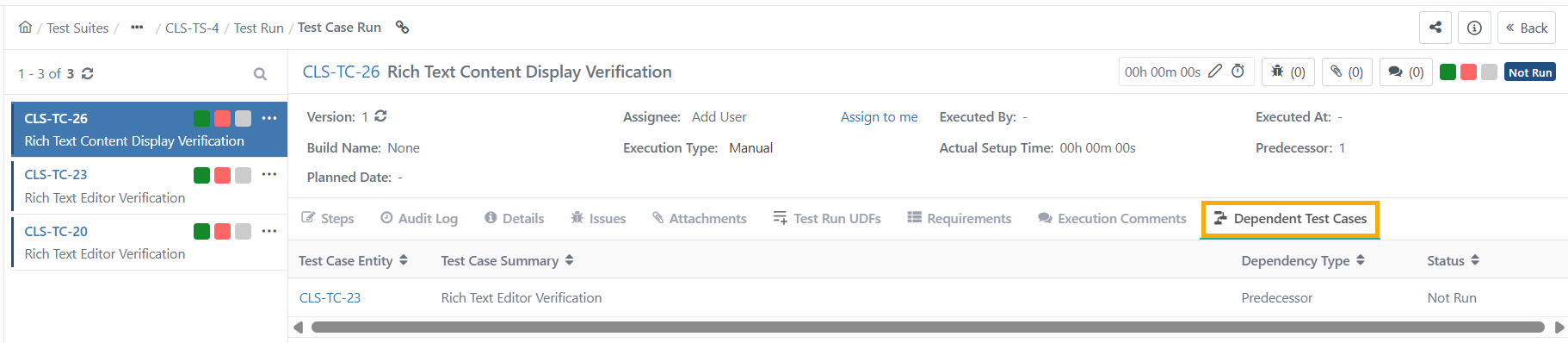
Task: Switch to the Details tab
Action: (514, 219)
